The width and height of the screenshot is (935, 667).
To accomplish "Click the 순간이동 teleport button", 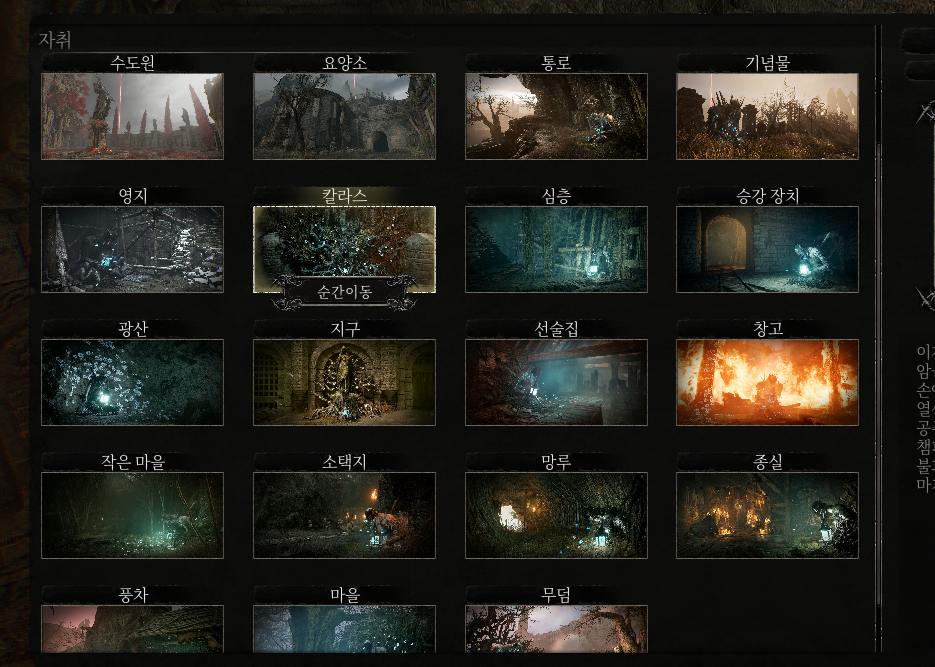I will (x=344, y=292).
